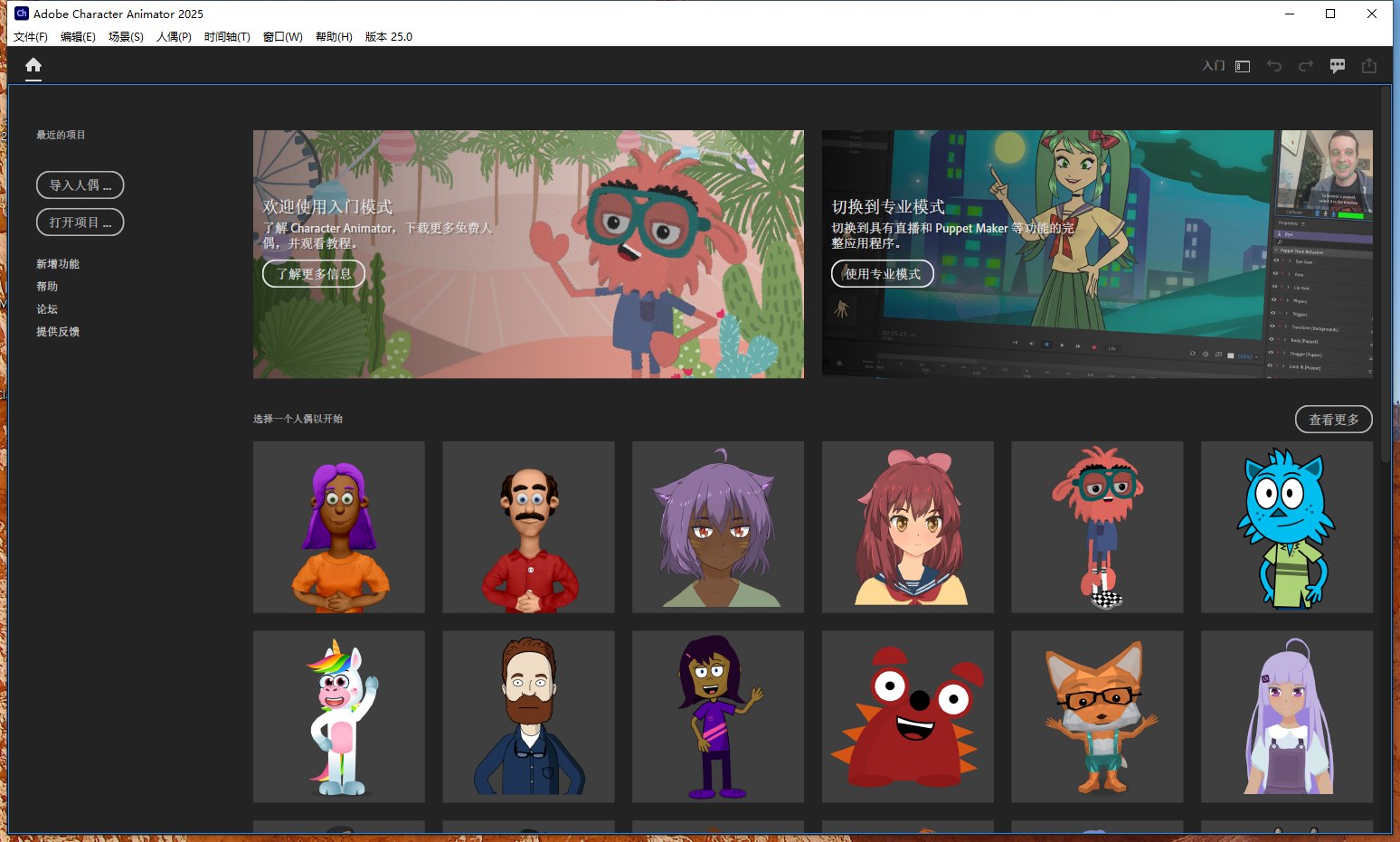Open the 时间轴 menu
The width and height of the screenshot is (1400, 842).
227,36
